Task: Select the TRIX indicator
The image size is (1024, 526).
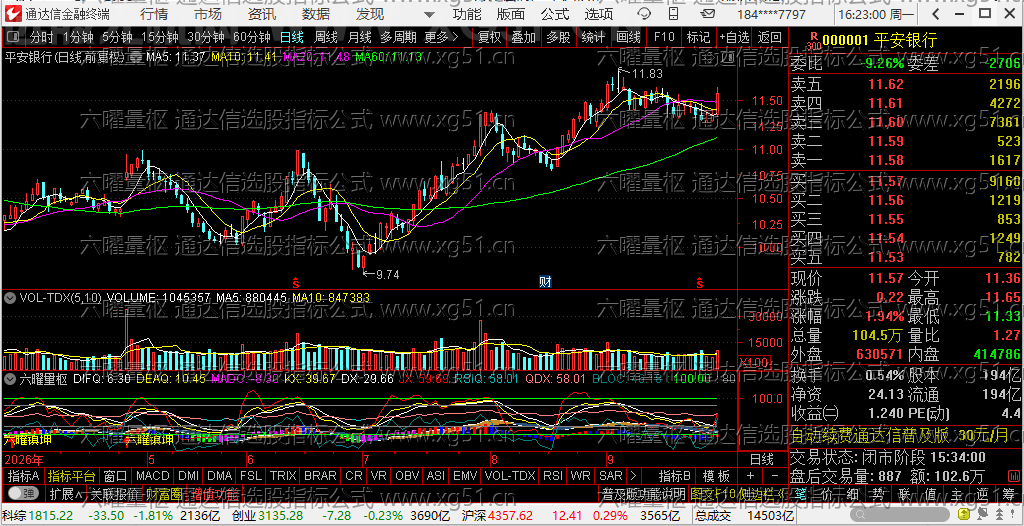Action: click(x=283, y=476)
